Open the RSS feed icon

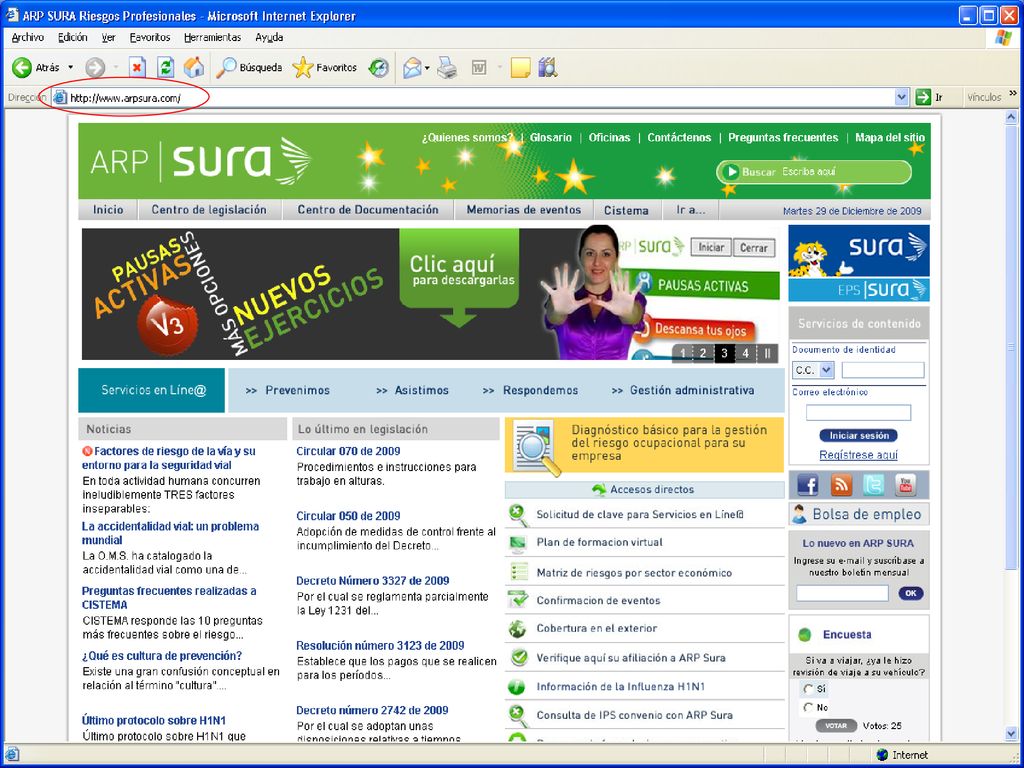pyautogui.click(x=841, y=485)
